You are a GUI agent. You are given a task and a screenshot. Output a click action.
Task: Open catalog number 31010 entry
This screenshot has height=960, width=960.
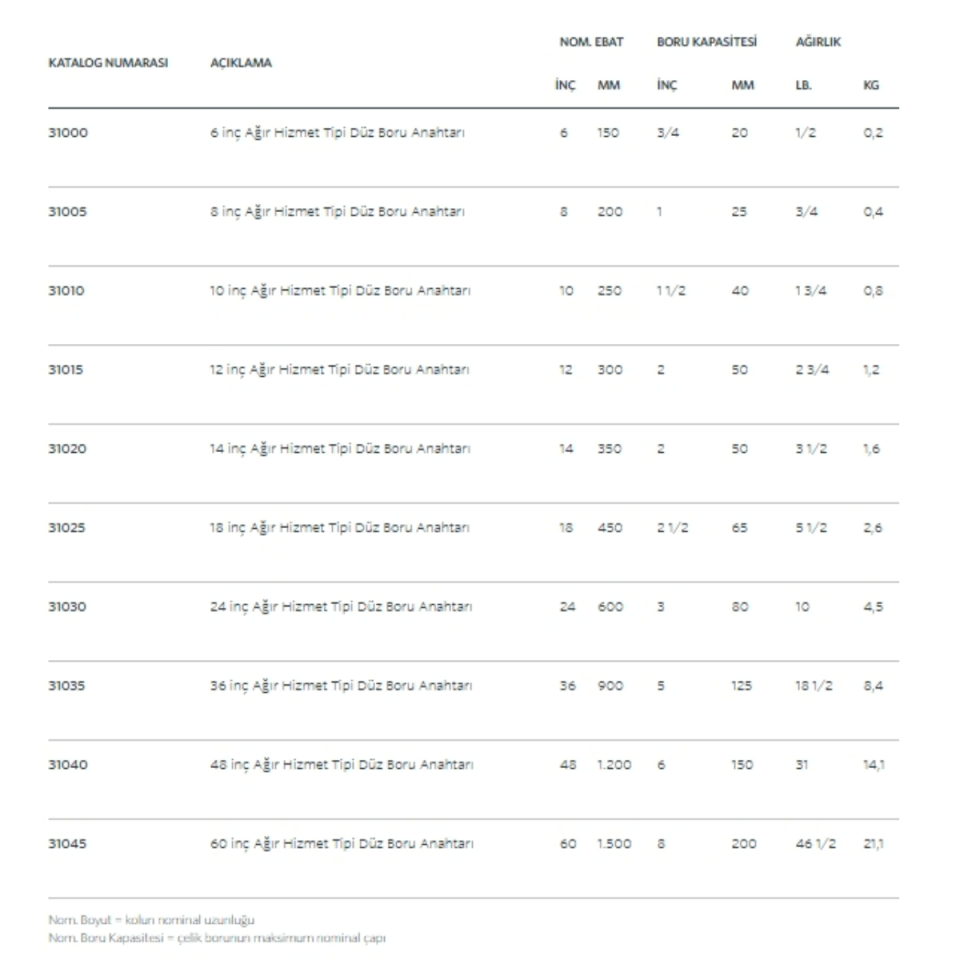pos(68,291)
